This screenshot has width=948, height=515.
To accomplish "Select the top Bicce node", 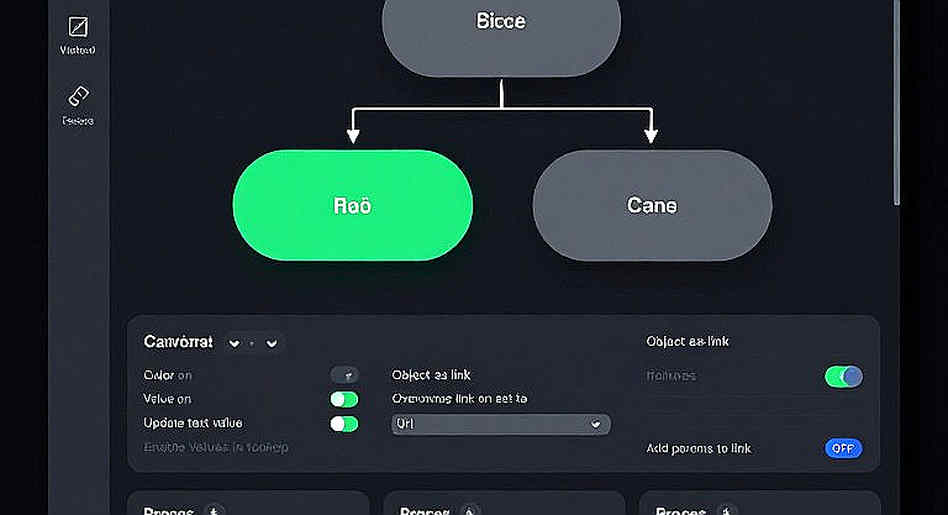I will (x=501, y=33).
